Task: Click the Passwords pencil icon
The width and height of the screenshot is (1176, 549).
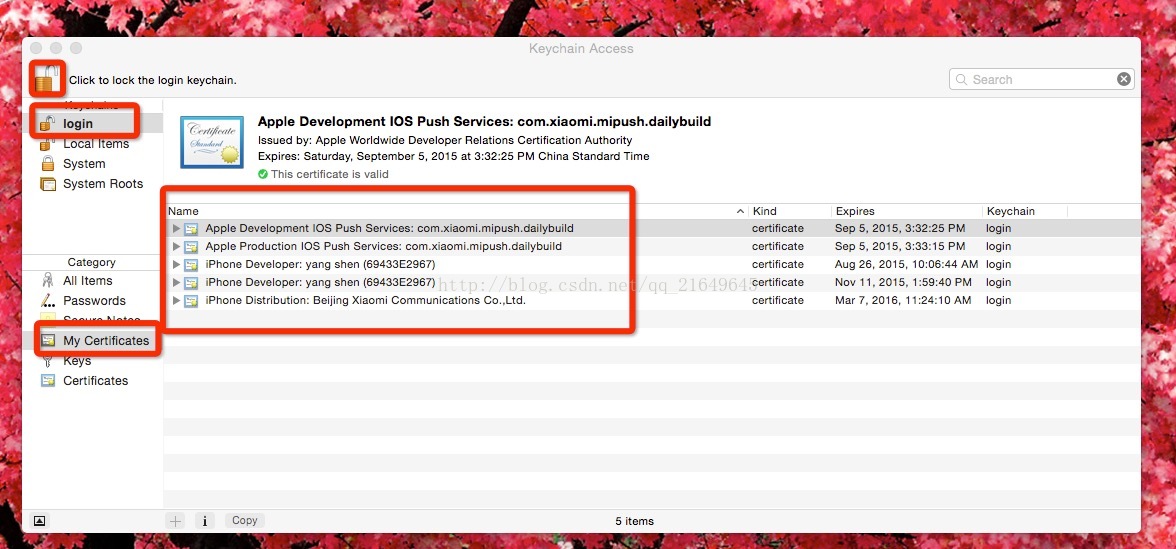Action: [48, 301]
